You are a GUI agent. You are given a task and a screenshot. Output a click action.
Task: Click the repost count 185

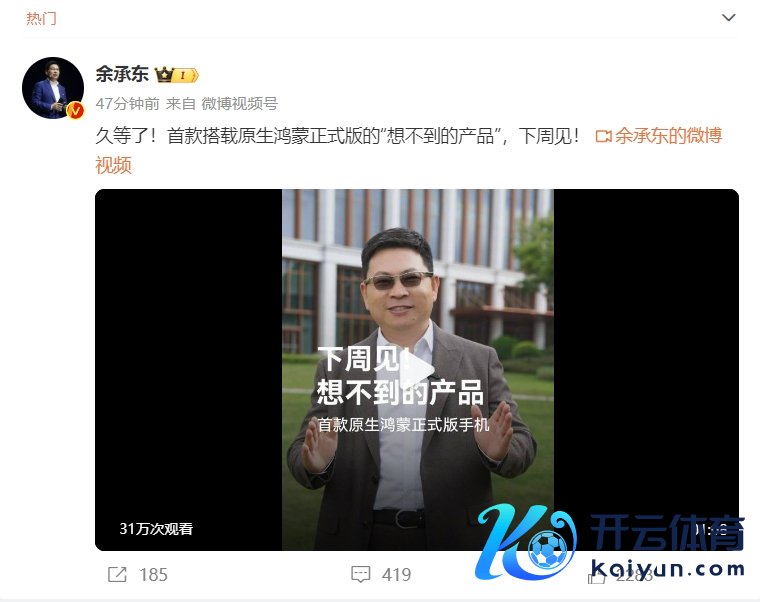pos(153,575)
